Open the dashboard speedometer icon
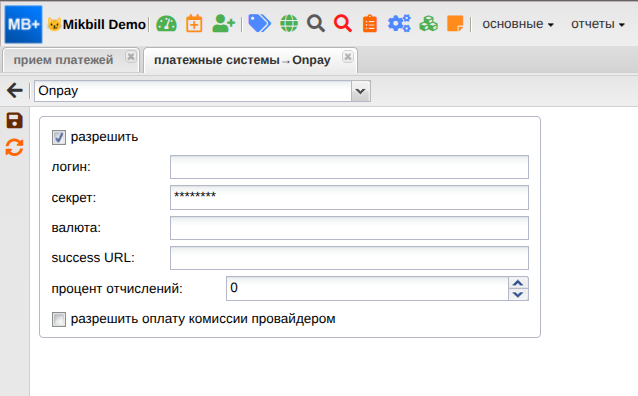The width and height of the screenshot is (638, 396). point(166,24)
